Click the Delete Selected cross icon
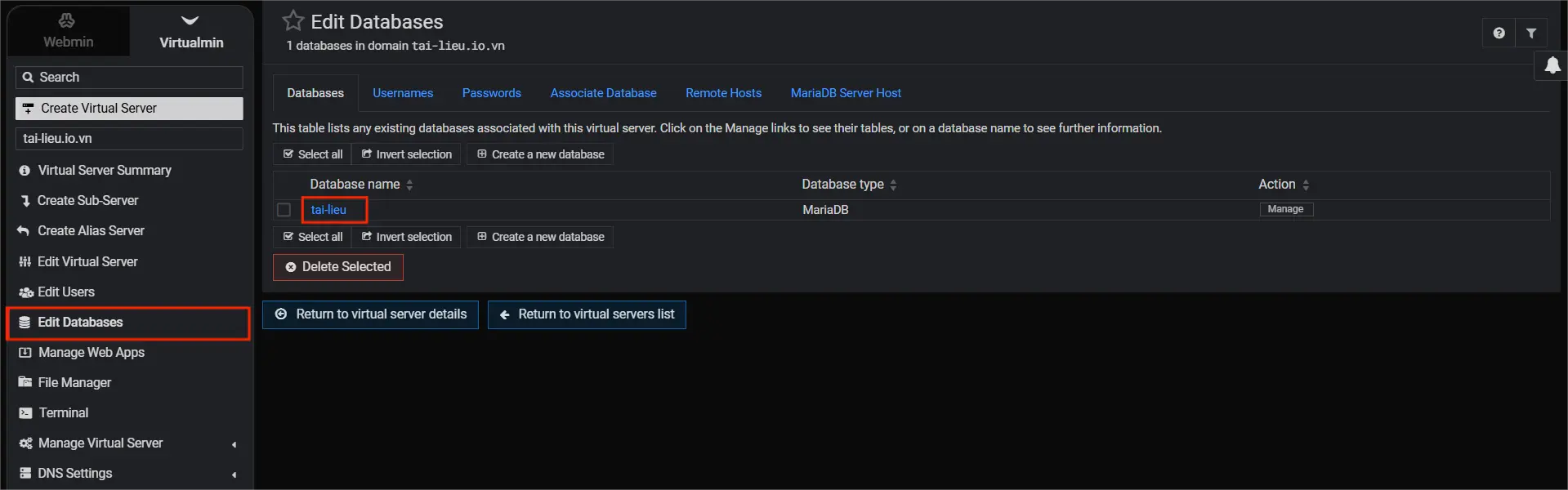This screenshot has width=1568, height=490. (x=290, y=267)
